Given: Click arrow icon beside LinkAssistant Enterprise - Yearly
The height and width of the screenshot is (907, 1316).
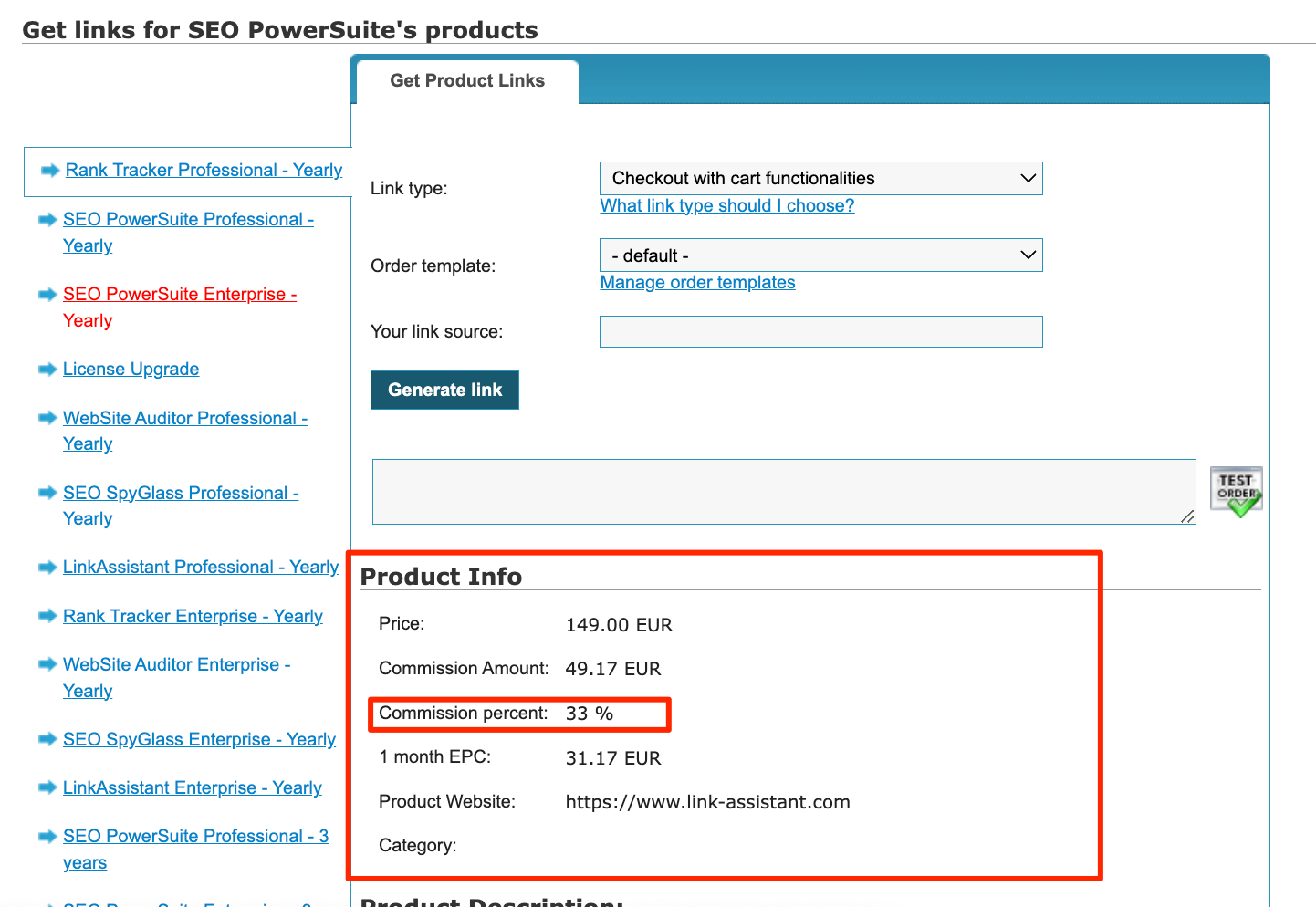Looking at the screenshot, I should tap(47, 787).
